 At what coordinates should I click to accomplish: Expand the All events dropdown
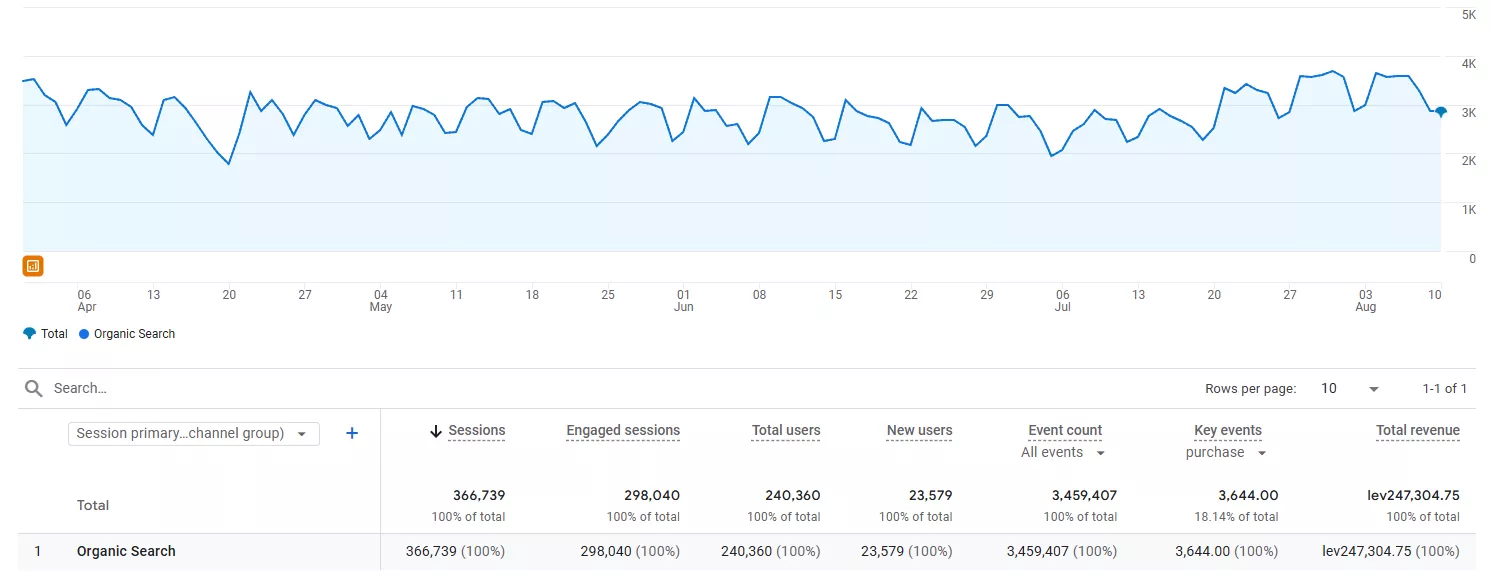(x=1063, y=453)
